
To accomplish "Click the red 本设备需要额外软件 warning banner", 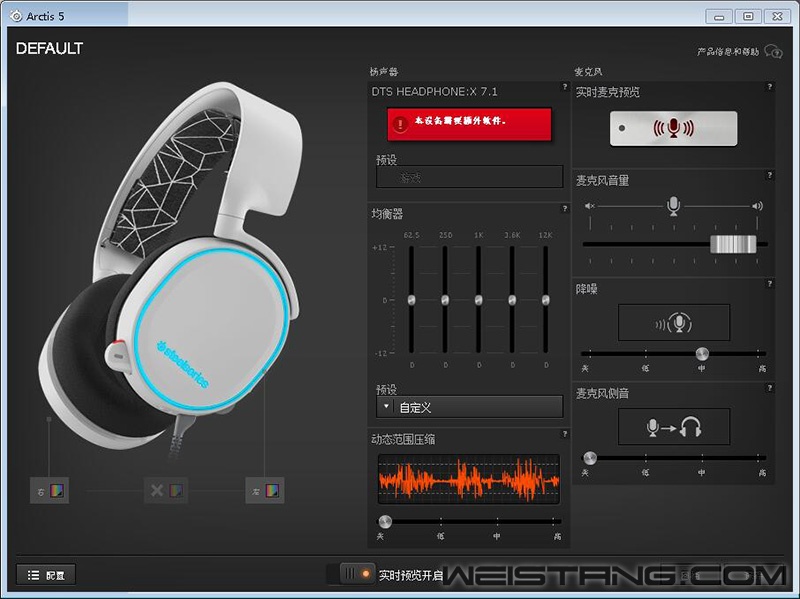I will point(469,124).
